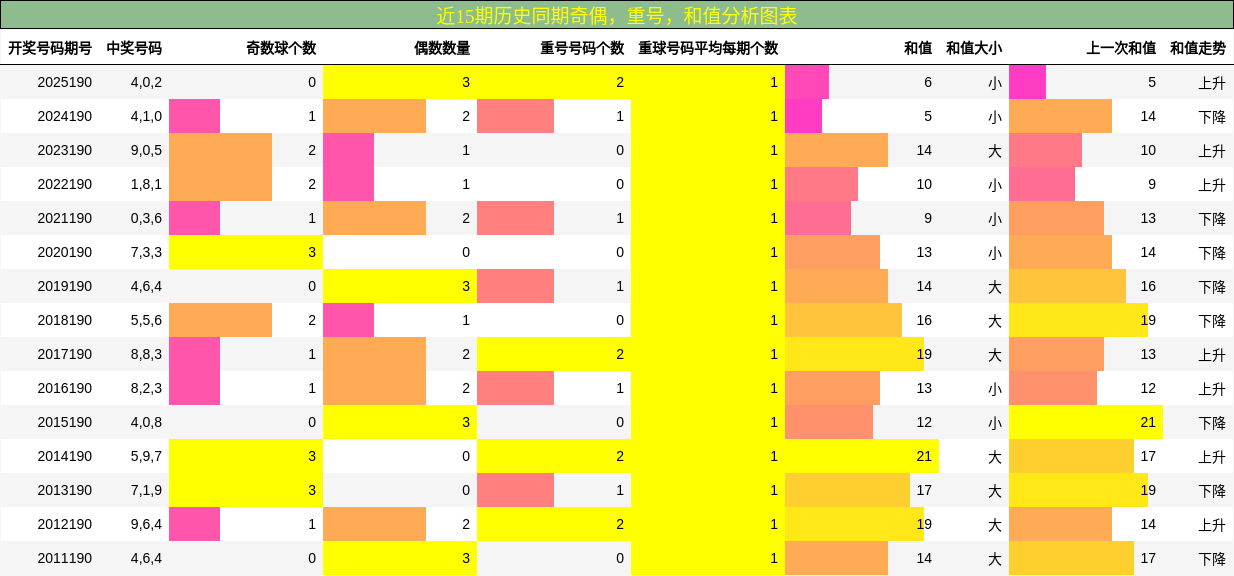Click previous sum 10 in row 2023190
This screenshot has width=1234, height=576.
click(1148, 150)
